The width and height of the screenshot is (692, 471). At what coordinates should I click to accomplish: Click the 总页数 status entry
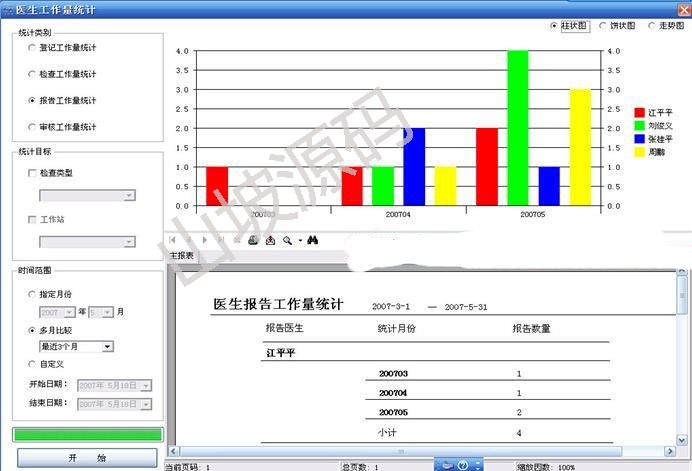coord(360,467)
